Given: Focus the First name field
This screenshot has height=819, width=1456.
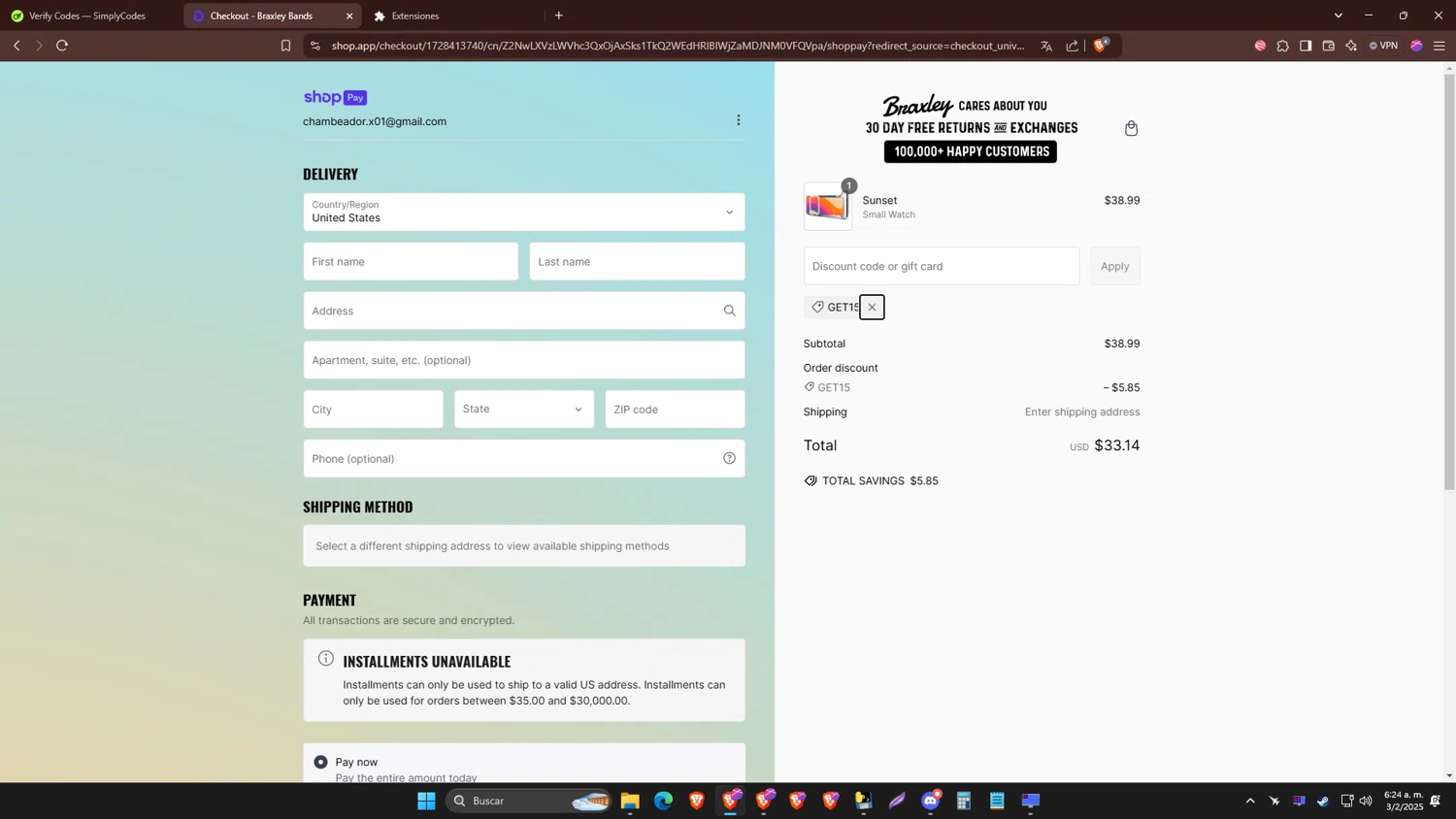Looking at the screenshot, I should 411,261.
